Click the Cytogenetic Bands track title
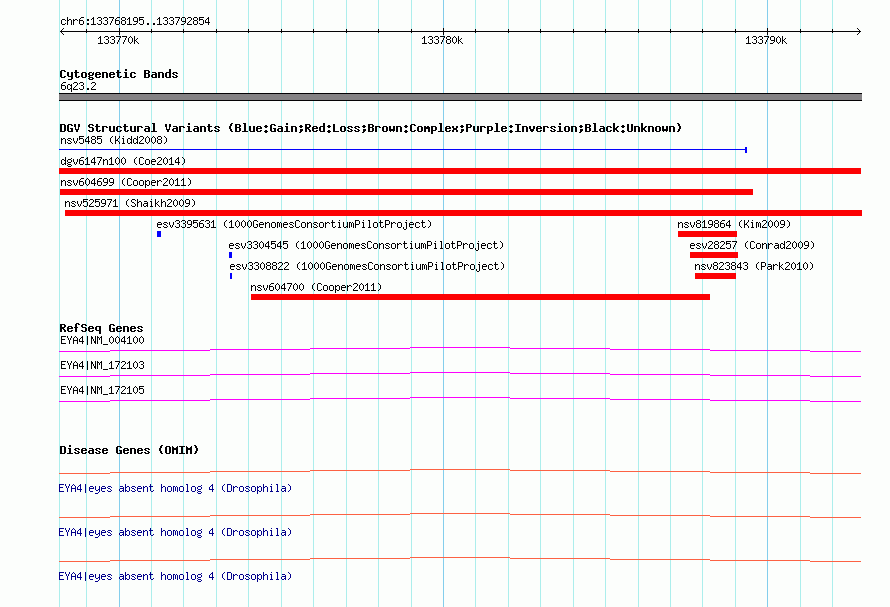Image resolution: width=890 pixels, height=607 pixels. (119, 74)
